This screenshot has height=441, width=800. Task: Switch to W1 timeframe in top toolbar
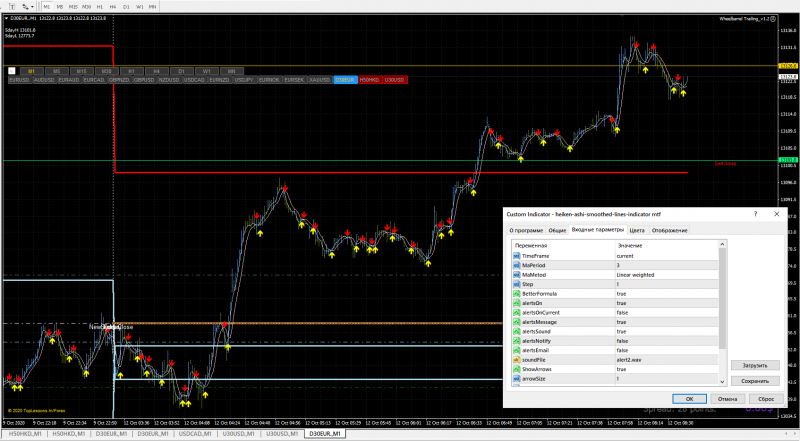[x=139, y=7]
